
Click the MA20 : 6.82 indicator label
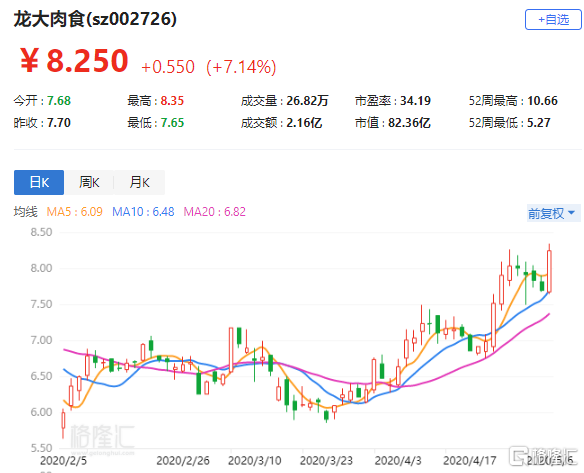coord(215,212)
